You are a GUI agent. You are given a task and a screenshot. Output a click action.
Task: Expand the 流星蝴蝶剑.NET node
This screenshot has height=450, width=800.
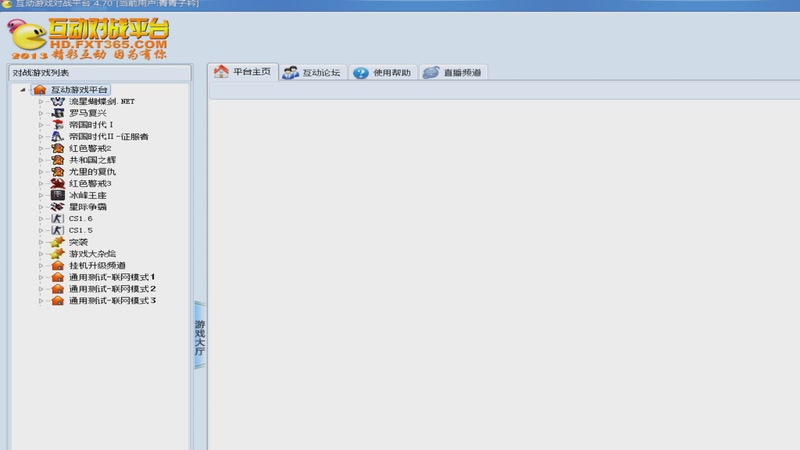click(x=41, y=102)
